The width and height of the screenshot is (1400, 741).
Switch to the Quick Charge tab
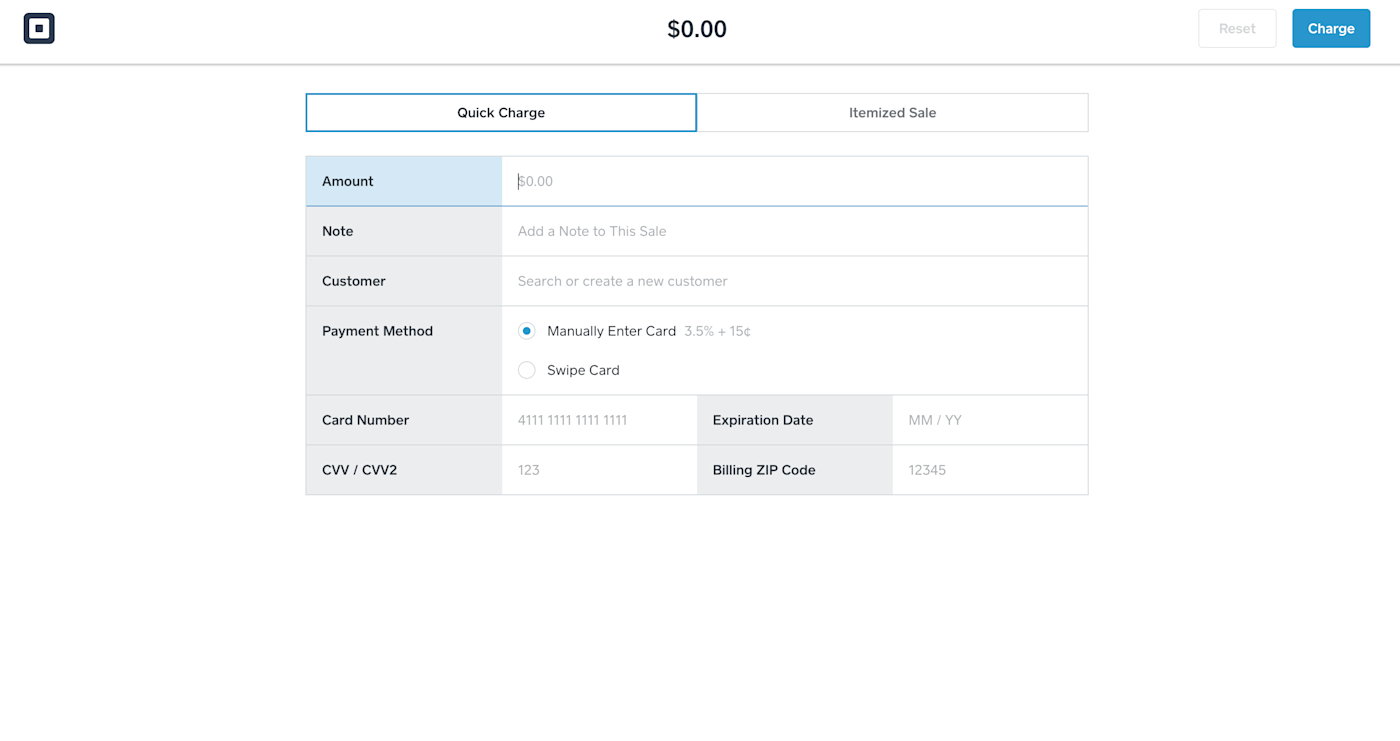500,112
